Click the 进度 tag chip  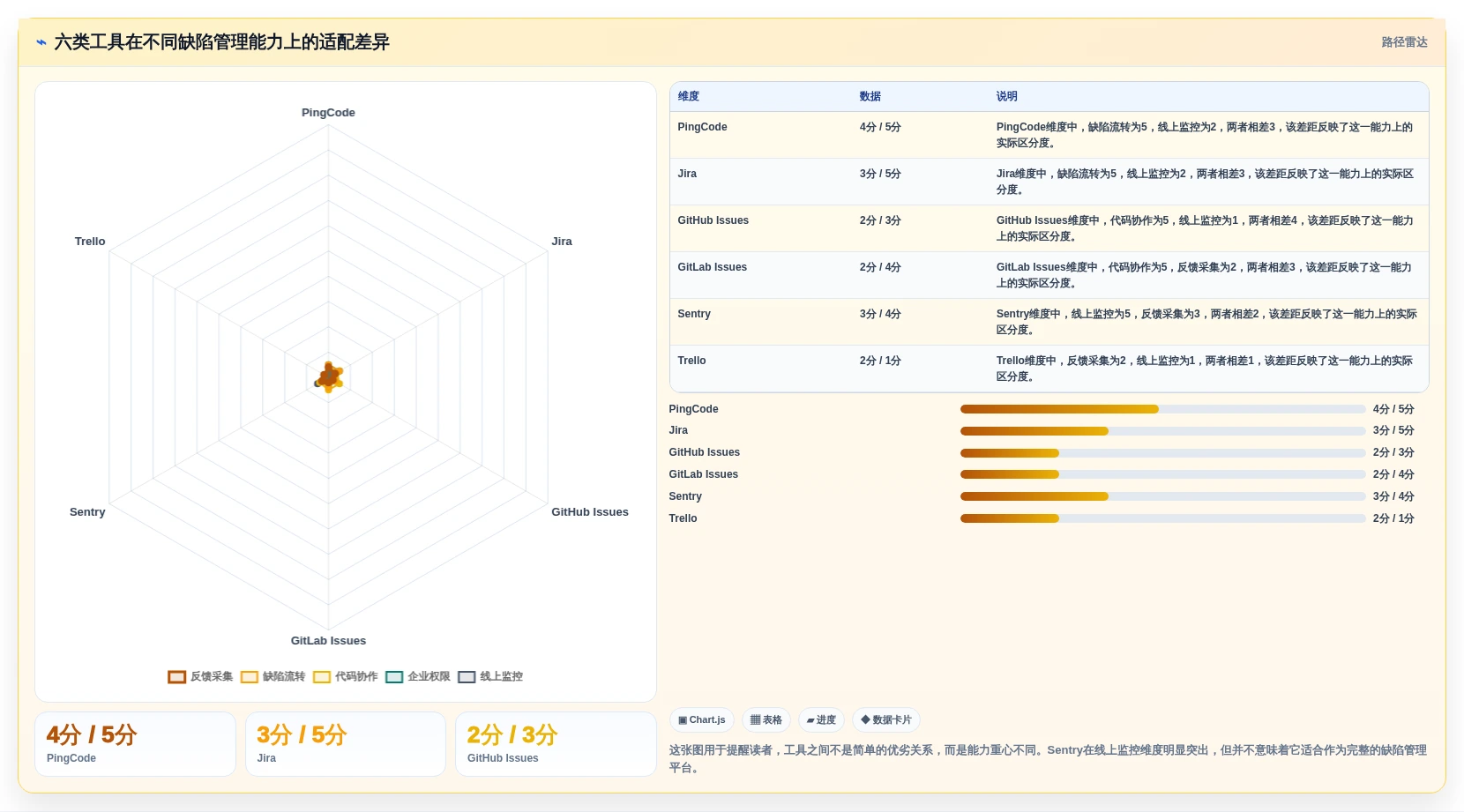coord(821,720)
